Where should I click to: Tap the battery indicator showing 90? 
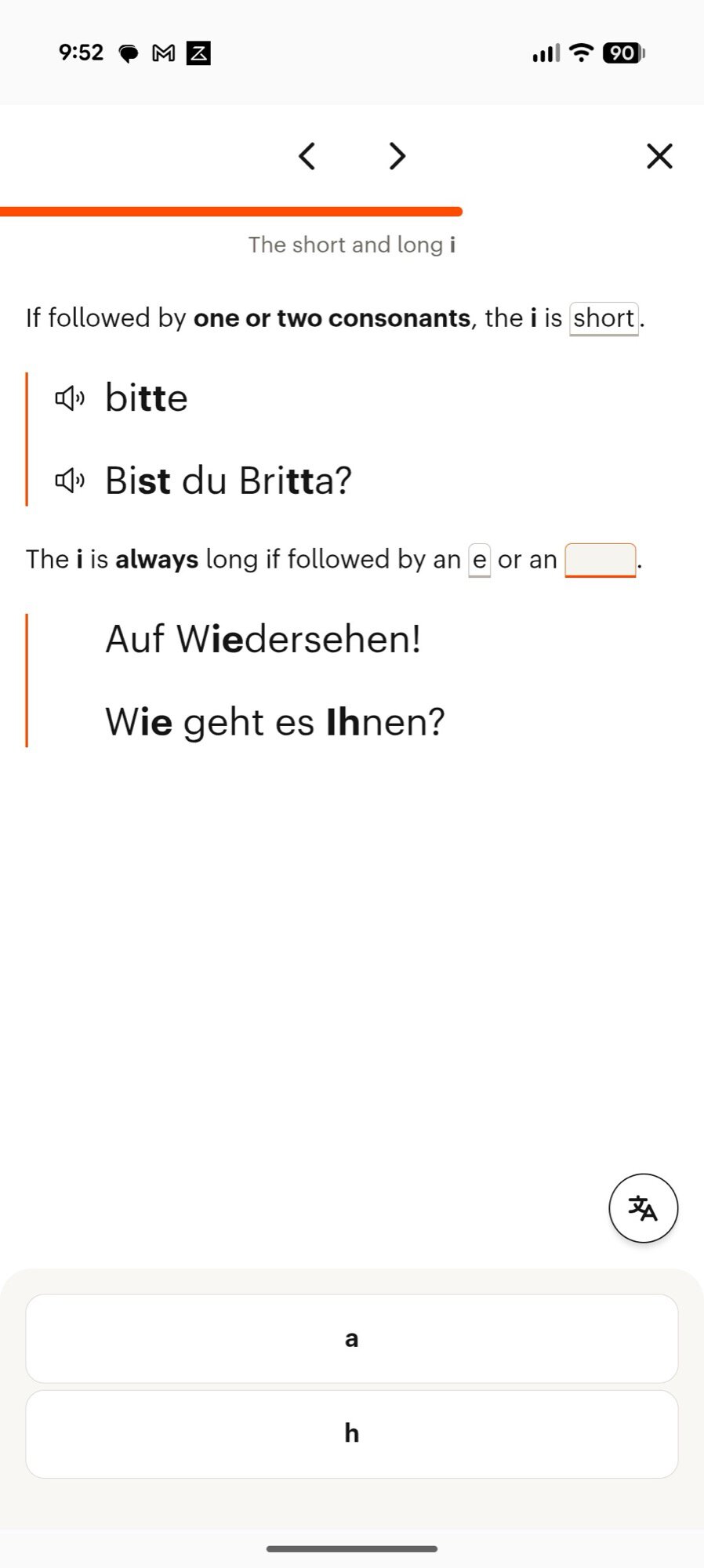620,53
